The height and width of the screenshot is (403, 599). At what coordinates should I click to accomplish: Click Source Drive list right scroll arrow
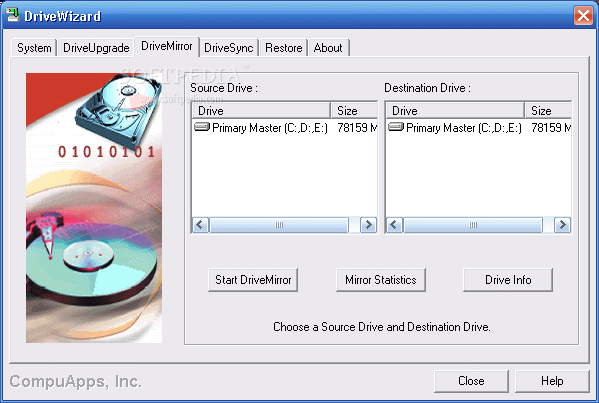[368, 225]
